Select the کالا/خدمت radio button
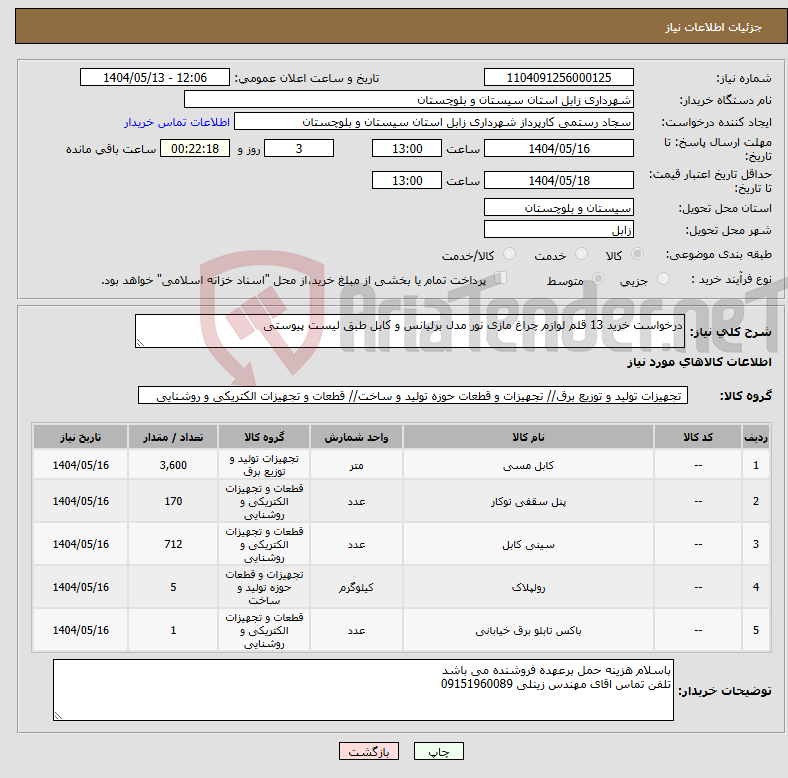This screenshot has height=778, width=788. pyautogui.click(x=510, y=254)
